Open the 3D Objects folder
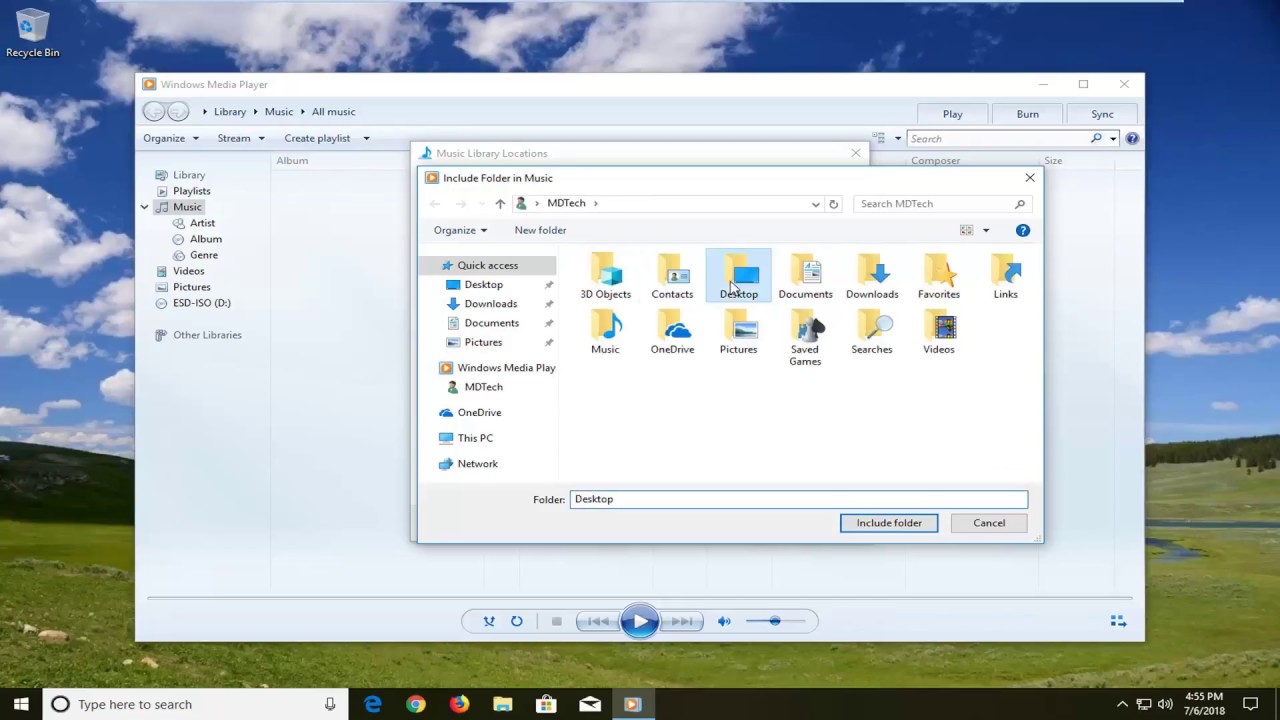The width and height of the screenshot is (1280, 720). [x=605, y=276]
